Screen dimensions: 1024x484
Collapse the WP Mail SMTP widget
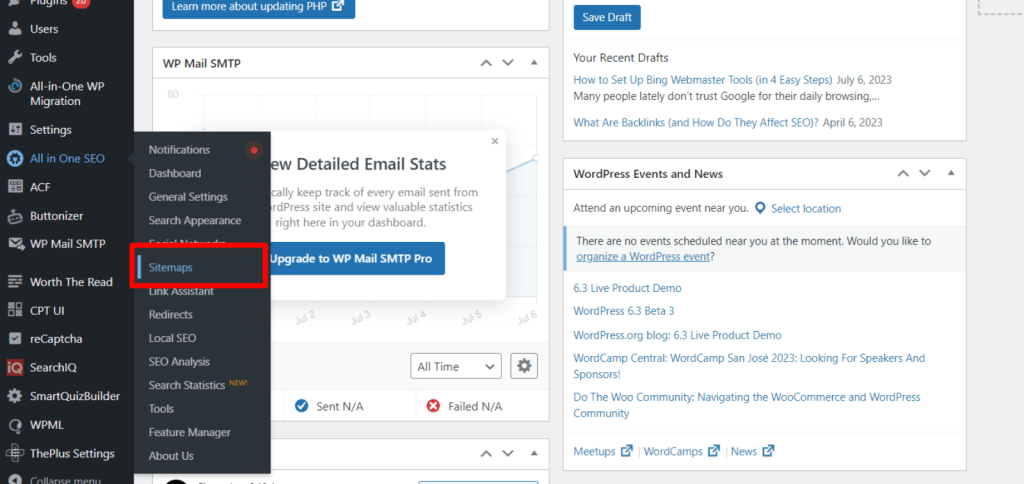pyautogui.click(x=534, y=63)
